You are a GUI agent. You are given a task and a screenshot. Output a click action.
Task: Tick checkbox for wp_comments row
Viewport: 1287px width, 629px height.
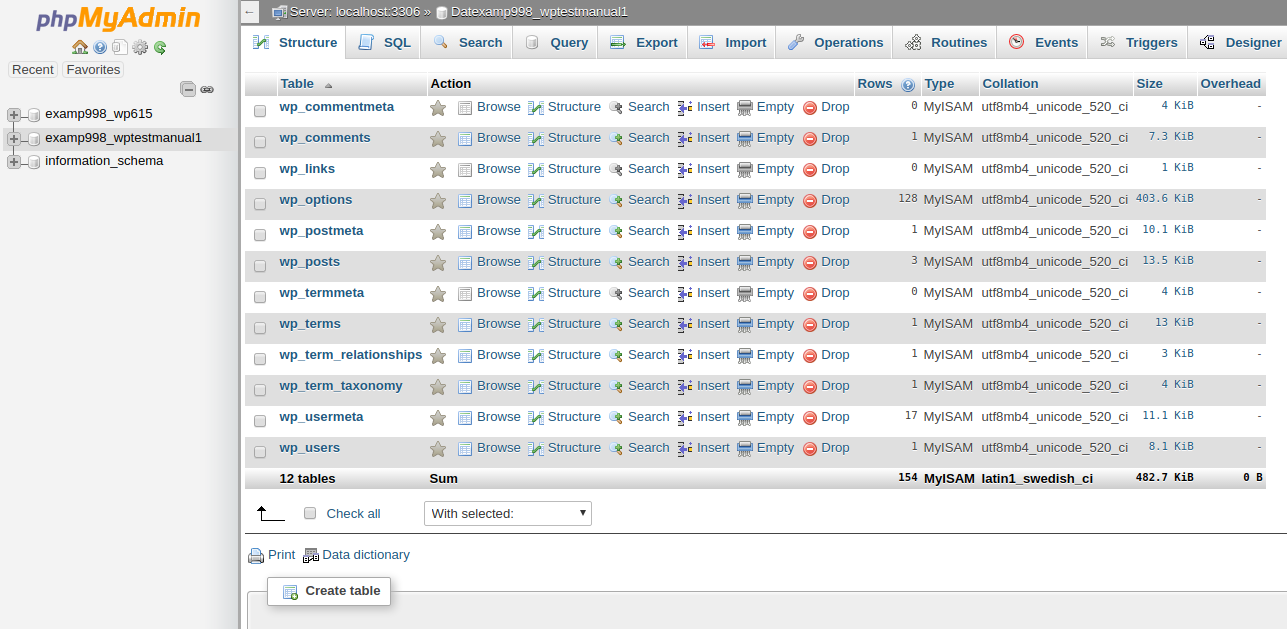(260, 142)
